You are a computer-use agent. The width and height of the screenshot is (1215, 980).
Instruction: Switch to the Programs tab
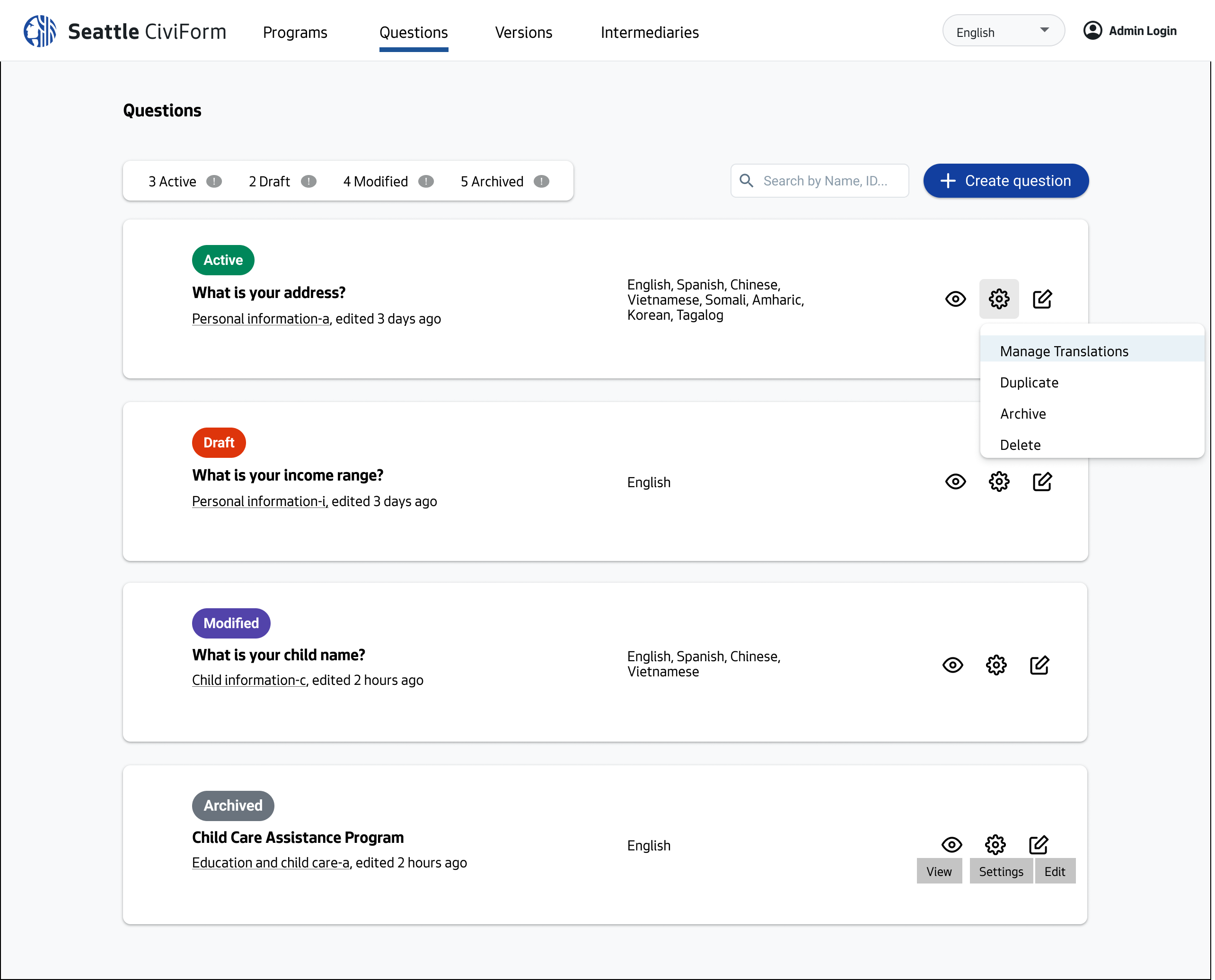click(295, 33)
